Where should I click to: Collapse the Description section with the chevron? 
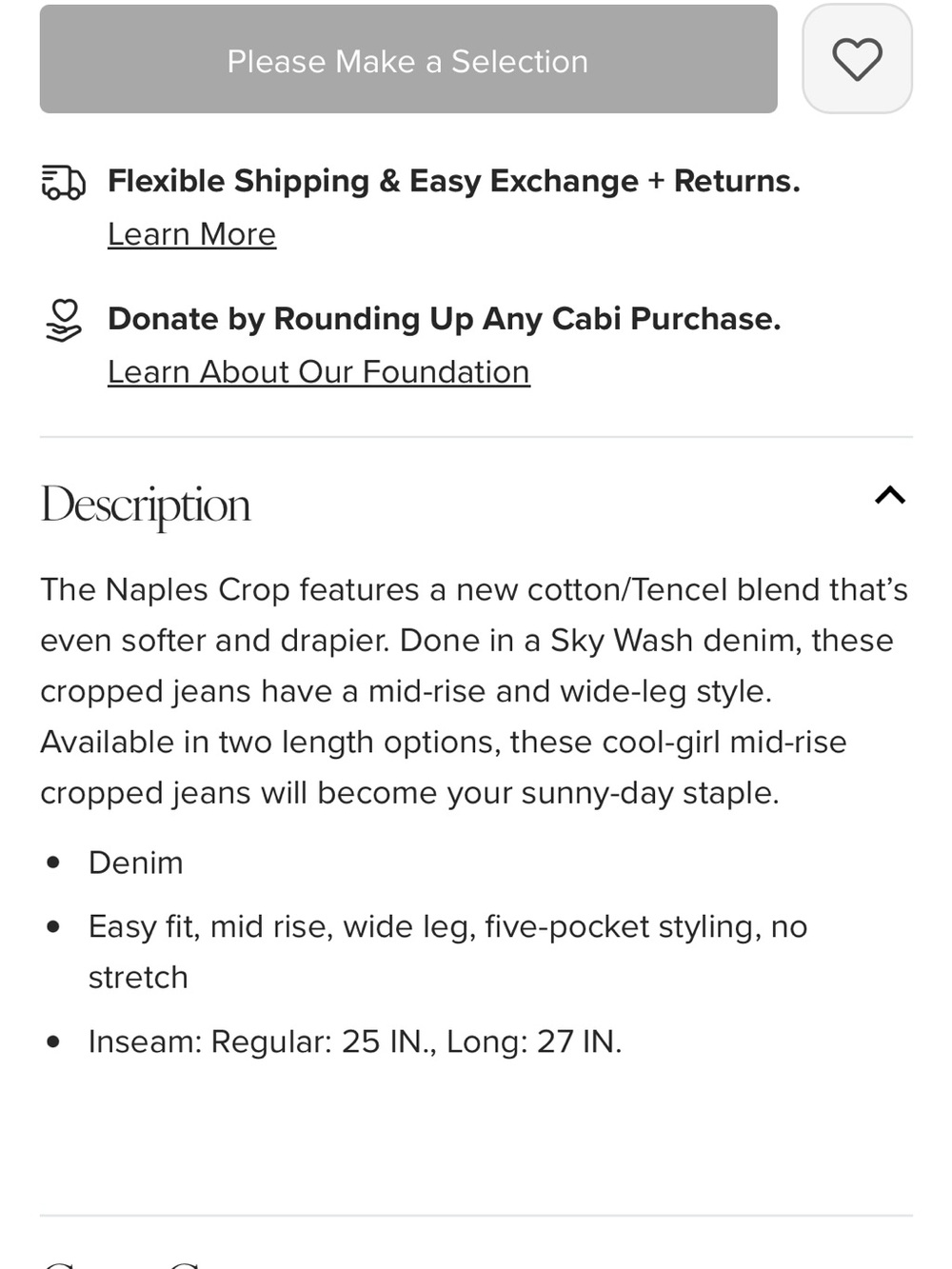click(x=890, y=495)
